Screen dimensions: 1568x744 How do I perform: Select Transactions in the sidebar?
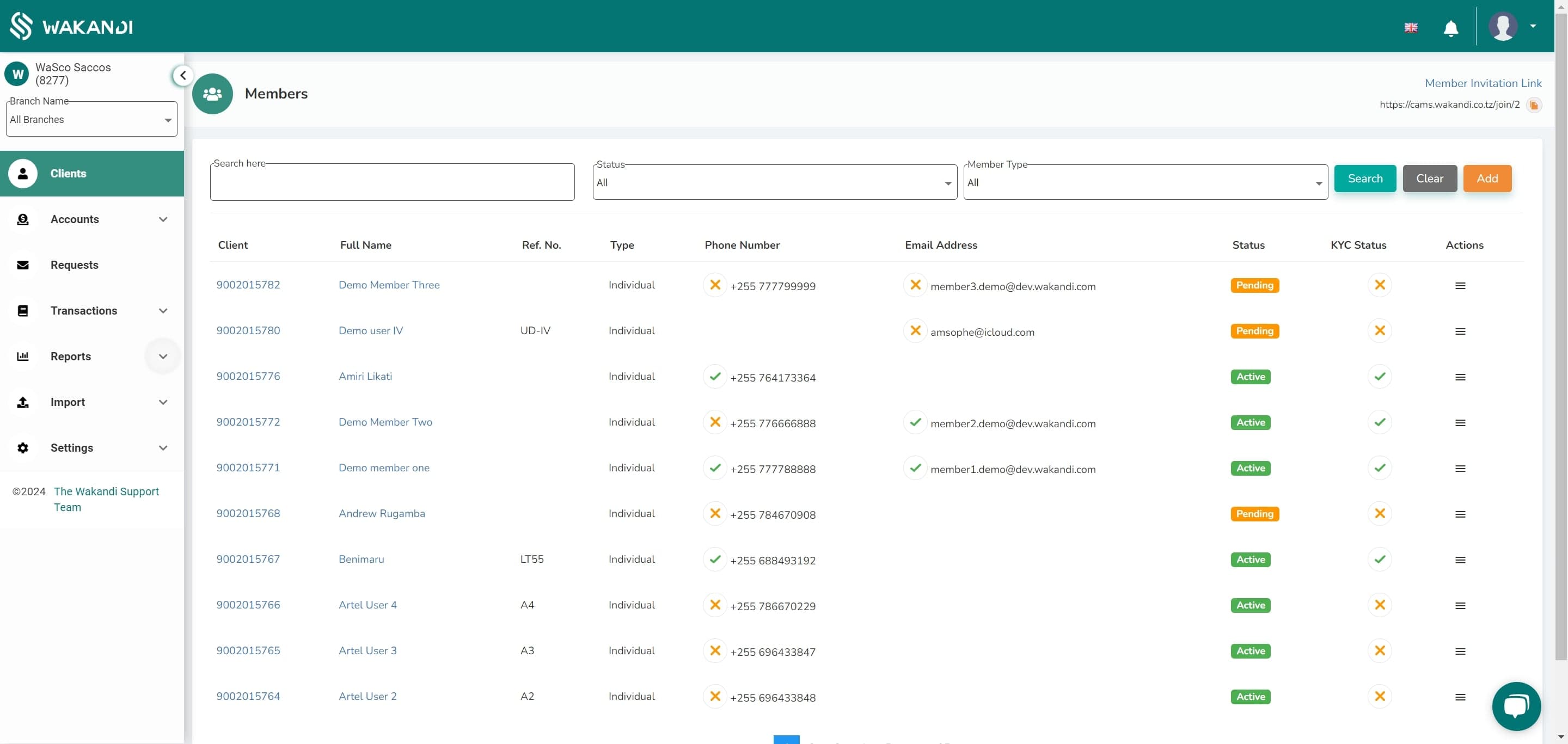[x=83, y=310]
